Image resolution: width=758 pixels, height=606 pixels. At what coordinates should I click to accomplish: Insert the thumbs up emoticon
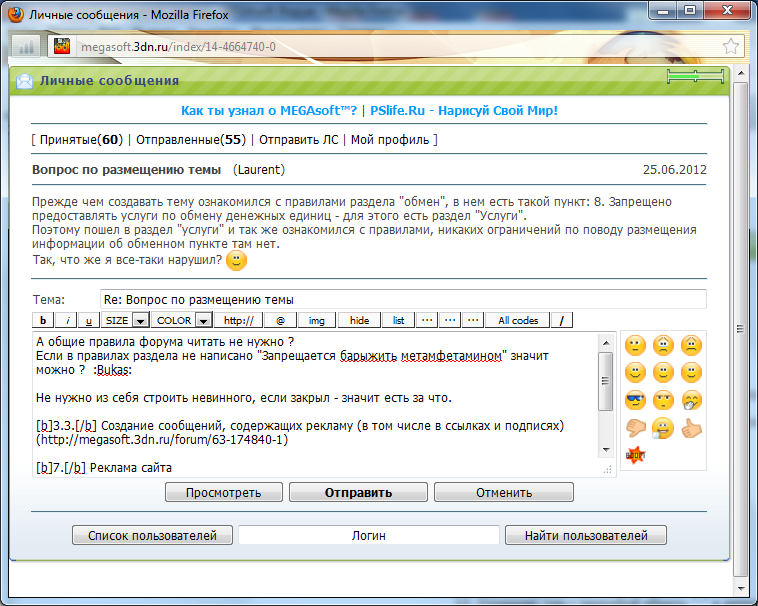click(691, 428)
